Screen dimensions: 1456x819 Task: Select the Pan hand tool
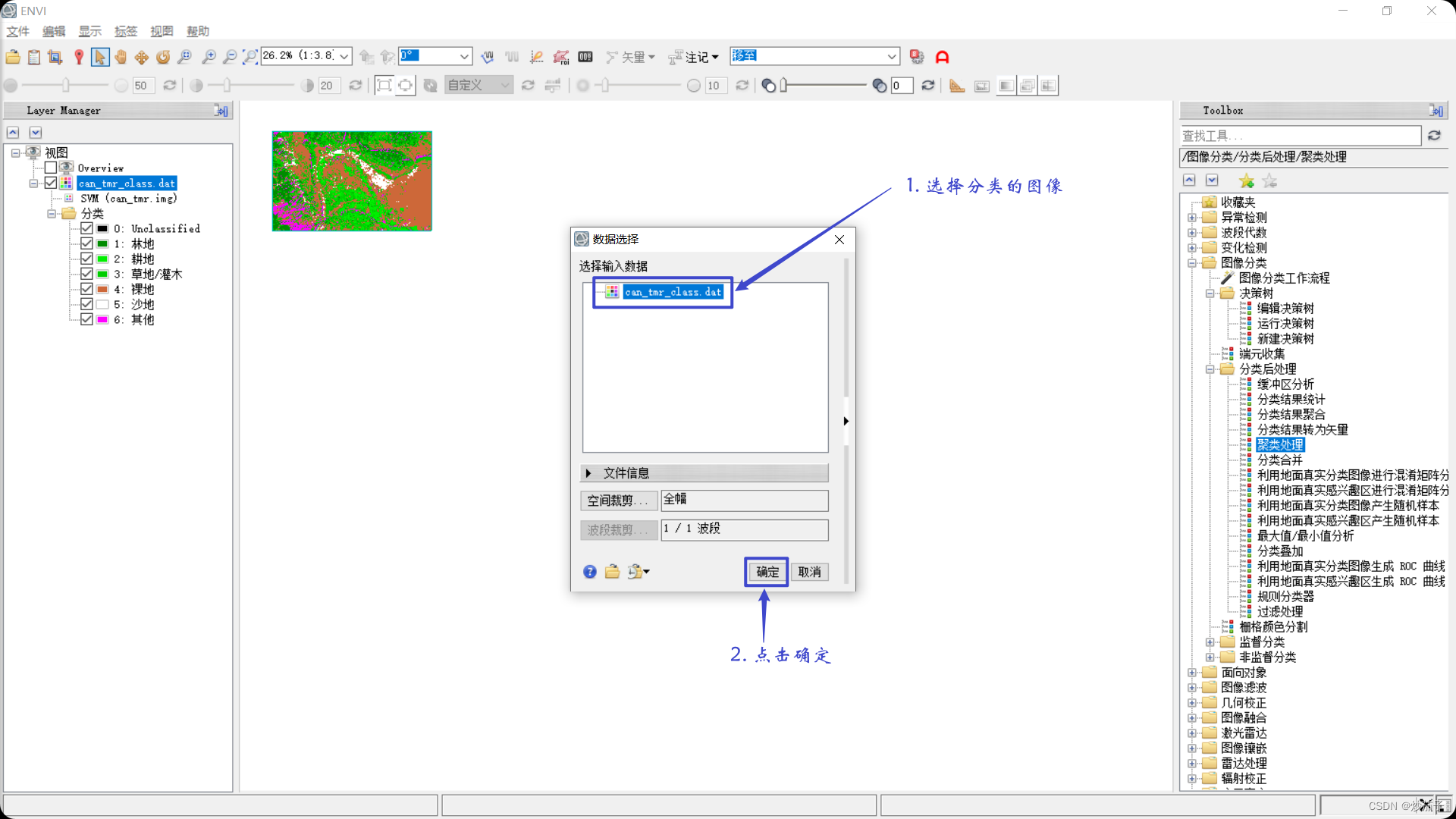[121, 57]
